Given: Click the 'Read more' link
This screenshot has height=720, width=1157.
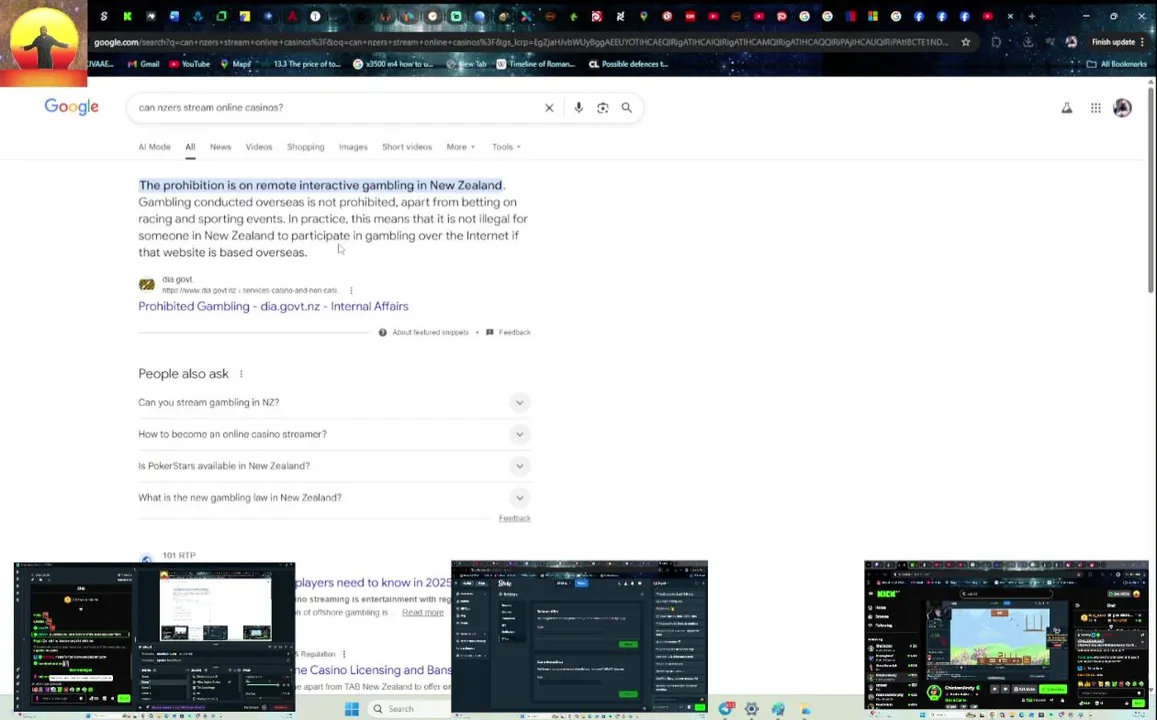Looking at the screenshot, I should 423,612.
